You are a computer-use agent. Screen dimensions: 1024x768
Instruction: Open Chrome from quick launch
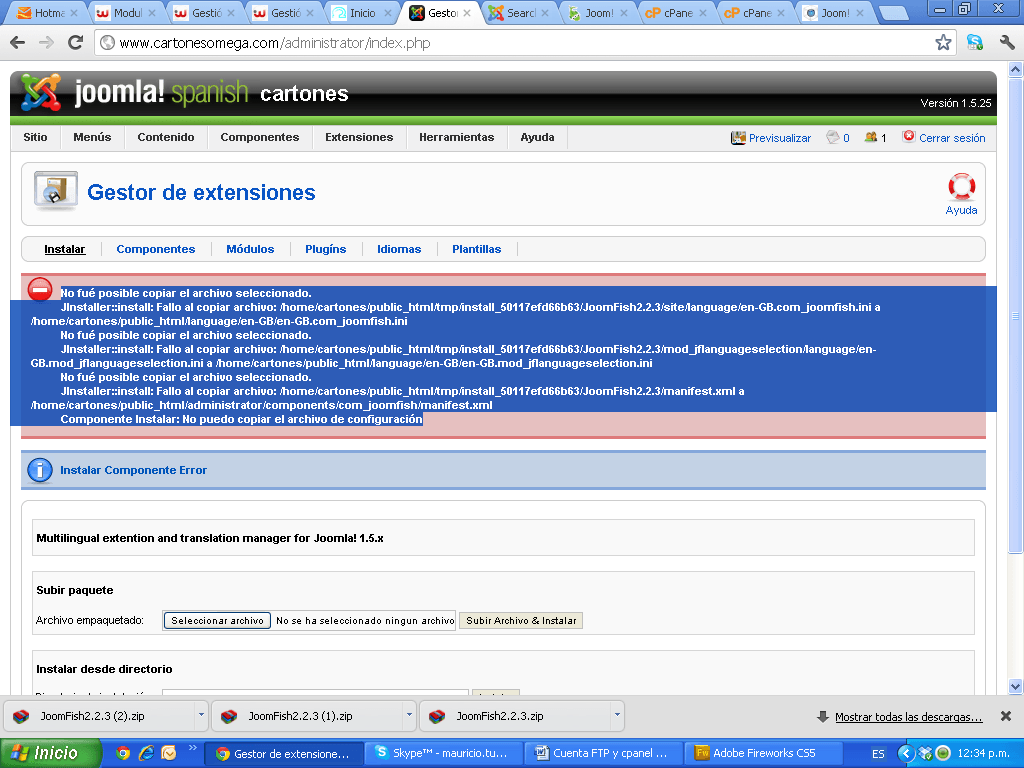click(123, 753)
